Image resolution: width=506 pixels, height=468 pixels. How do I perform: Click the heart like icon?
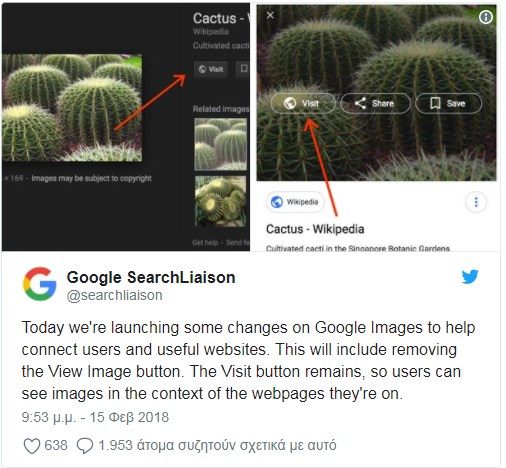32,446
